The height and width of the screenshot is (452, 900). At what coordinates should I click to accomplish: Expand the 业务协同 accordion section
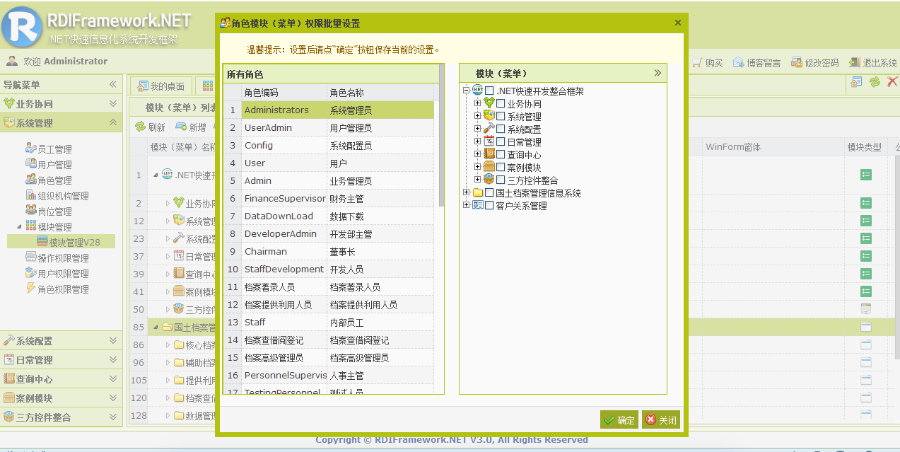click(61, 104)
